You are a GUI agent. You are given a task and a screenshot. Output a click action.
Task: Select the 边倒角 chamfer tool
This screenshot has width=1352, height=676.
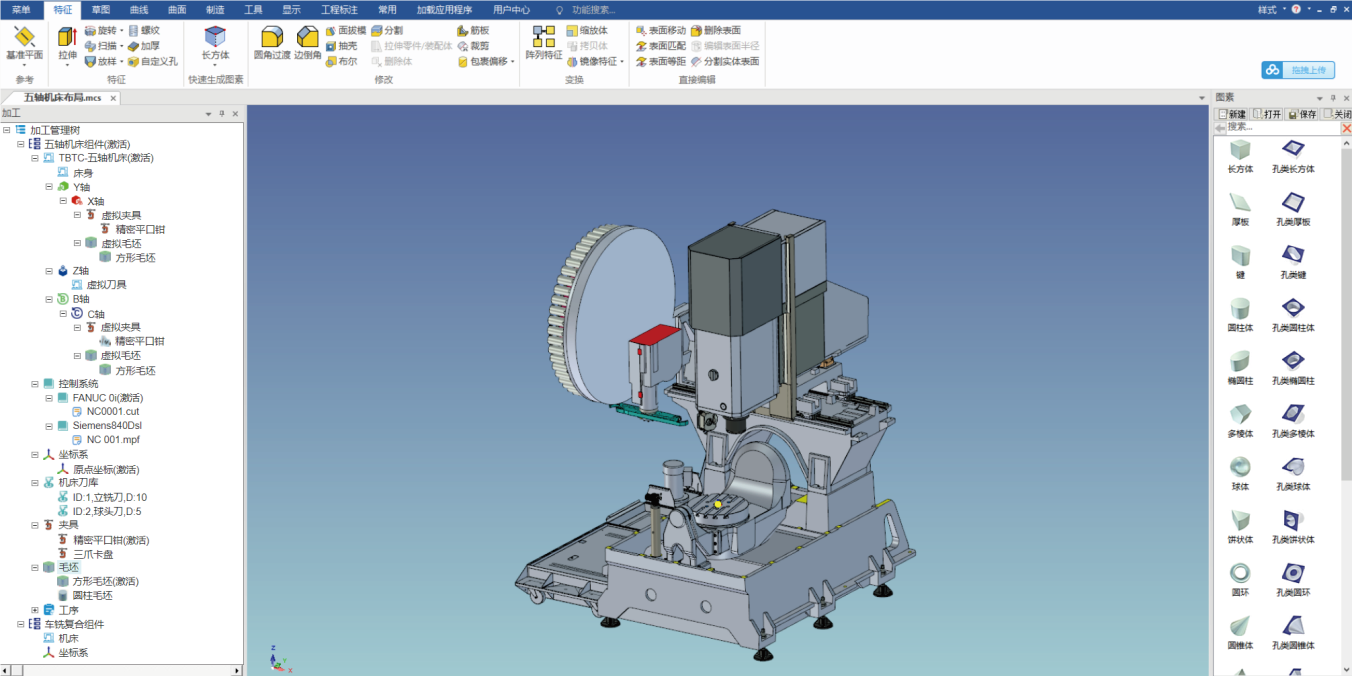point(308,40)
